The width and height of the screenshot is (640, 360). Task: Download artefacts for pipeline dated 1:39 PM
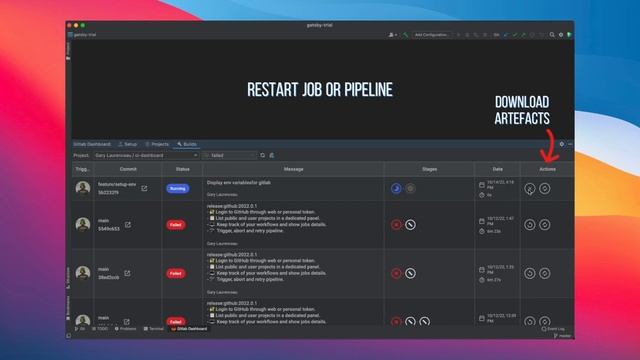point(544,273)
